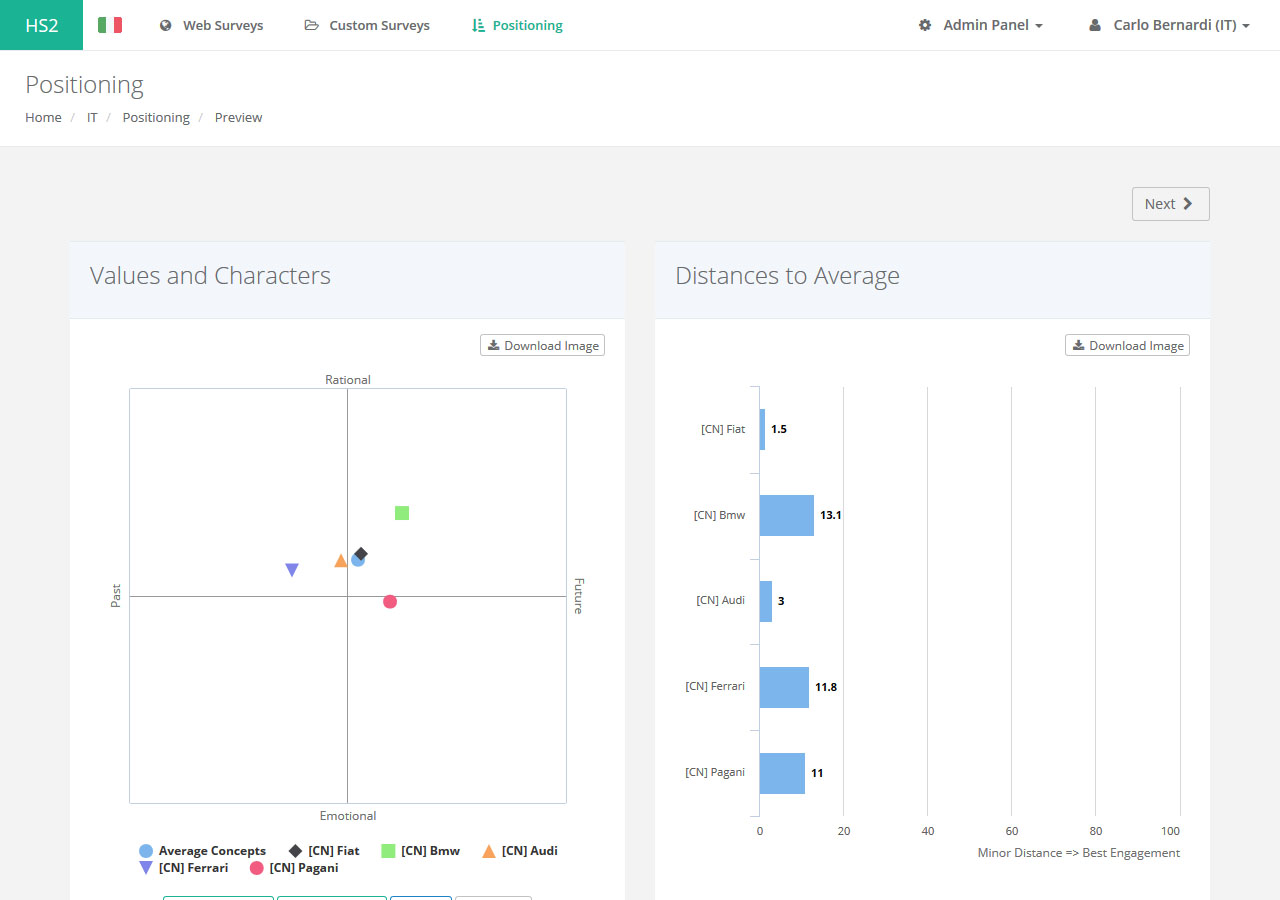The image size is (1280, 900).
Task: Download Values and Characters chart image
Action: [542, 345]
